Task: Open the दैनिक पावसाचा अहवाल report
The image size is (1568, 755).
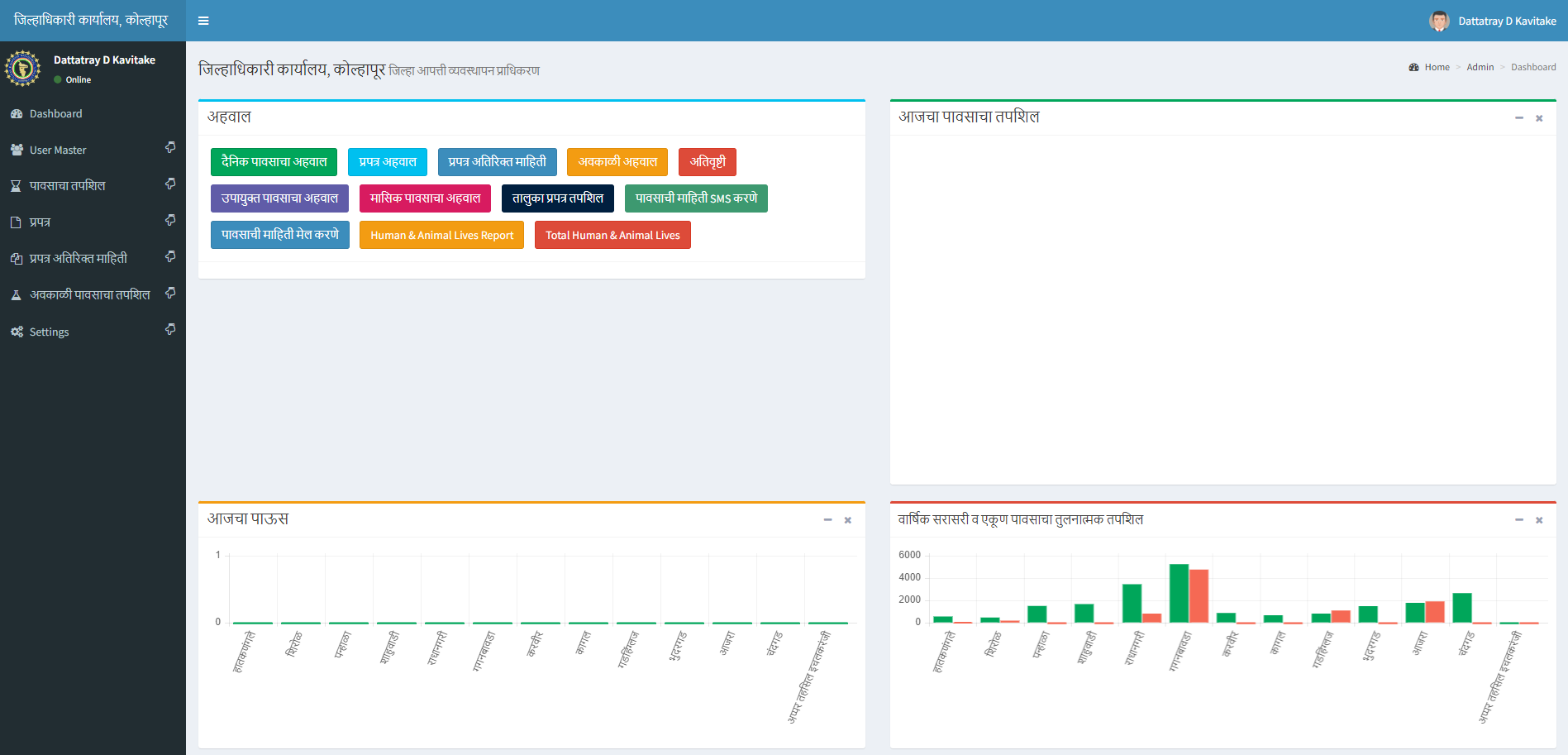Action: click(x=274, y=162)
